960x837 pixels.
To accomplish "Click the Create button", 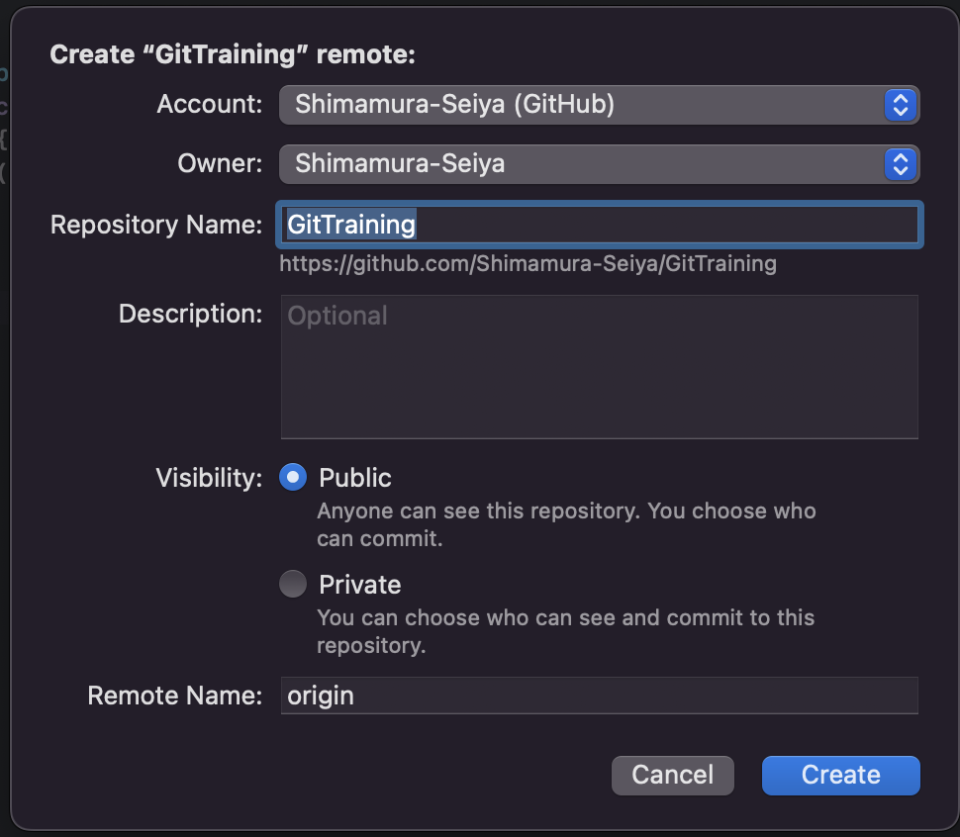I will point(840,775).
